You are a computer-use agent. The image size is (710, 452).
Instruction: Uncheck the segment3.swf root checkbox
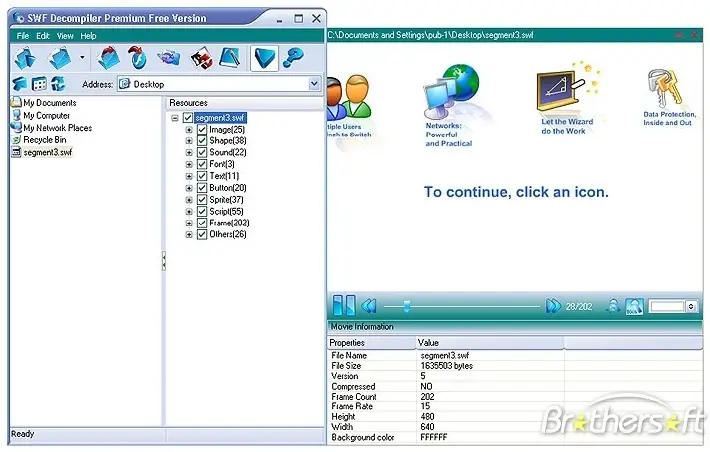tap(188, 118)
